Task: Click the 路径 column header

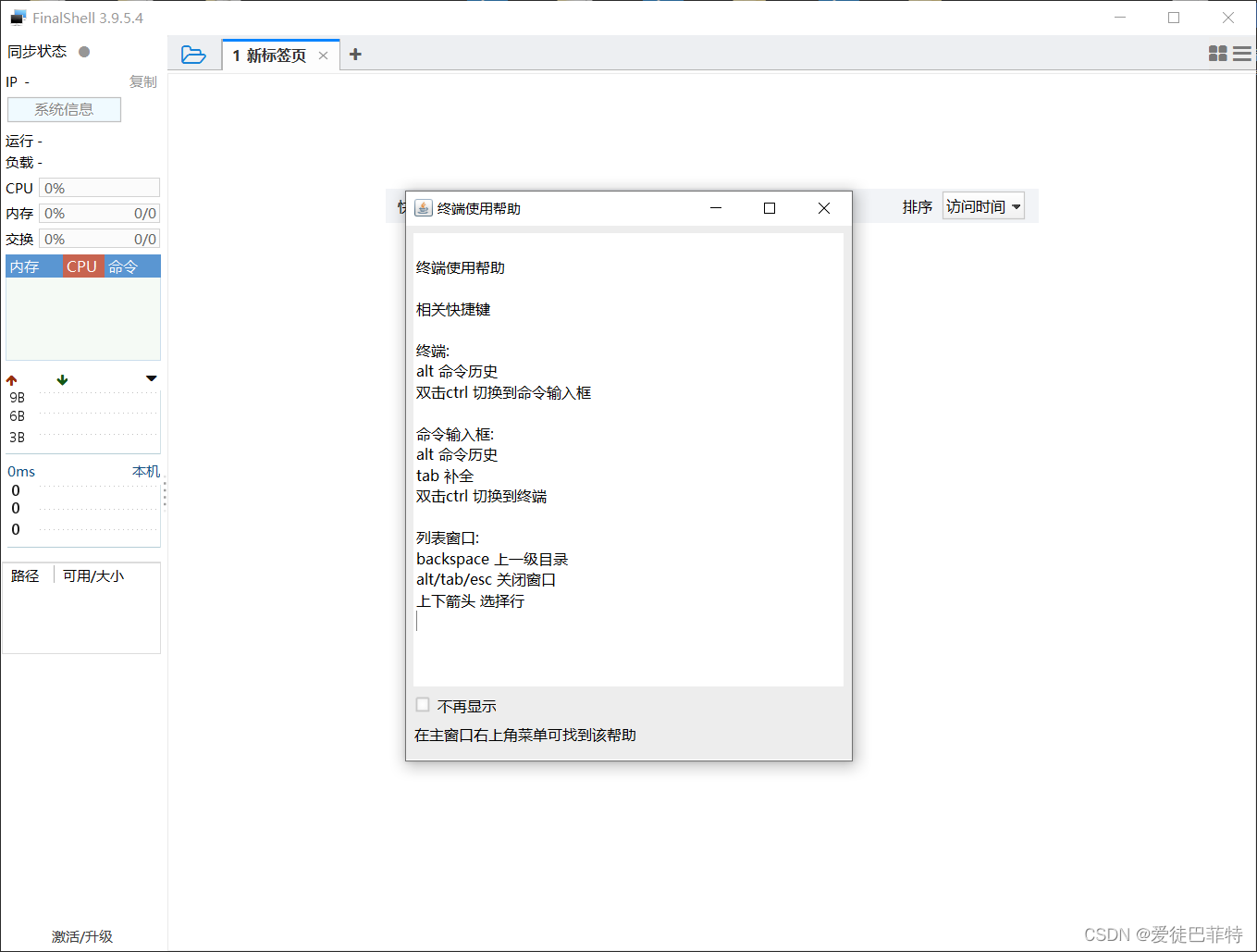Action: coord(26,575)
